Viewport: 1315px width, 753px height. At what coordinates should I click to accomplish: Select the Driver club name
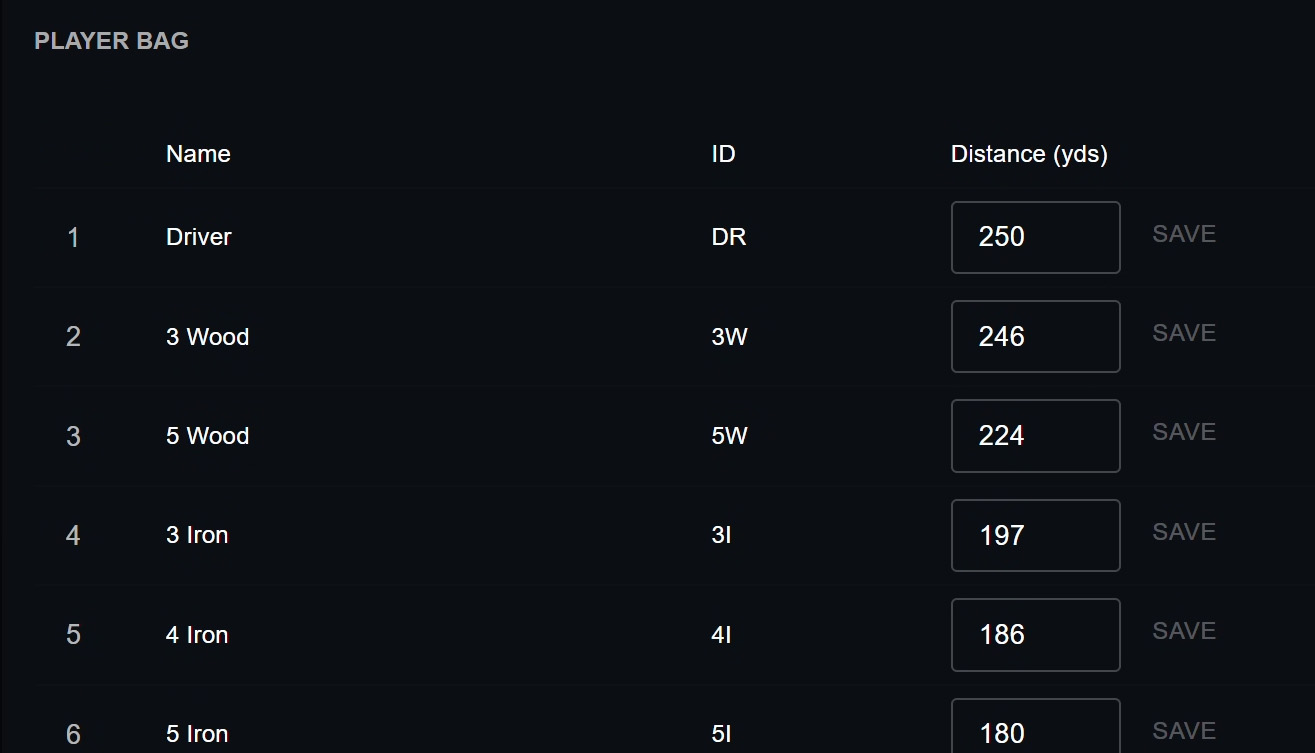(x=199, y=237)
